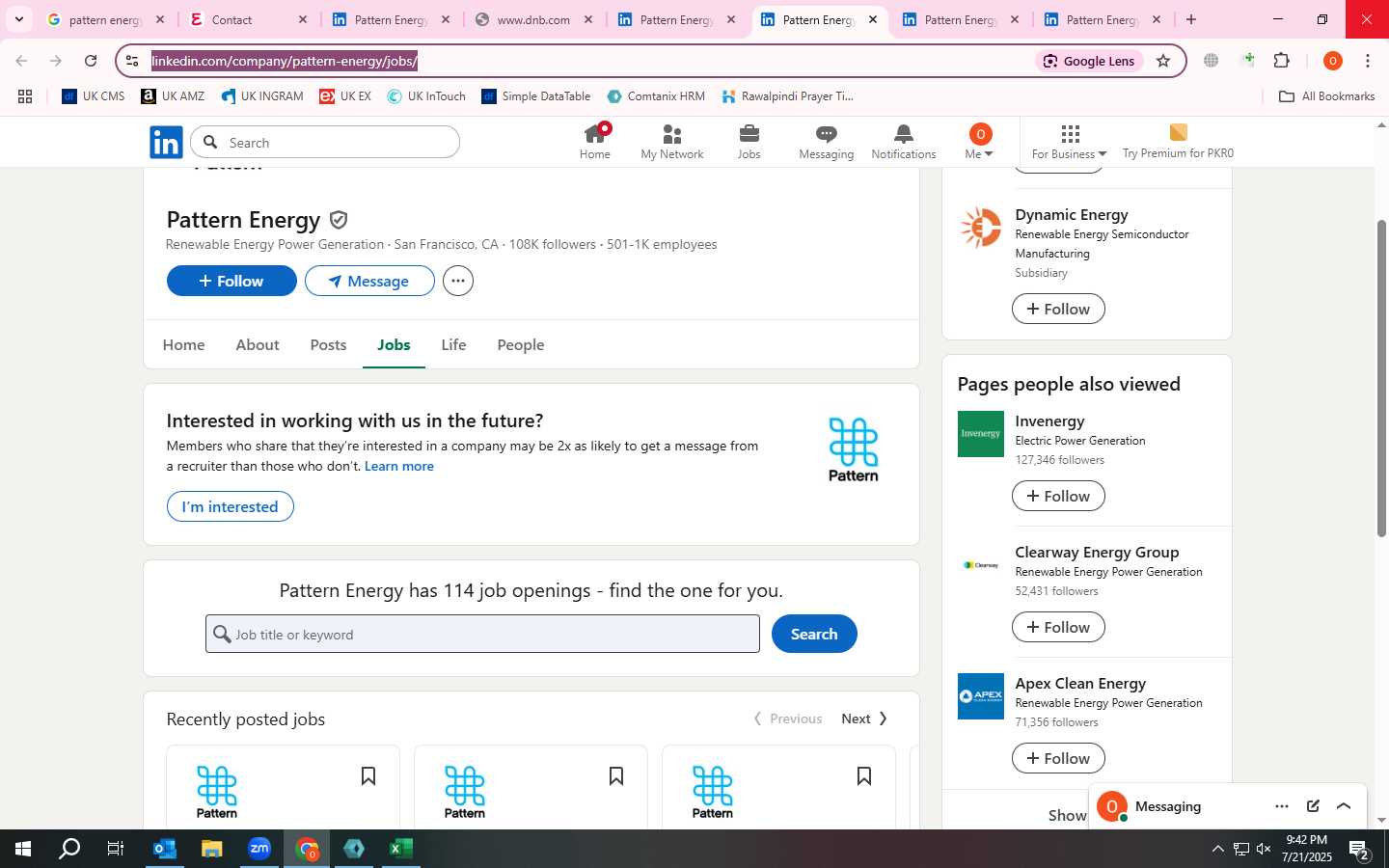
Task: Open the Invenergy logo thumbnail
Action: click(x=981, y=434)
